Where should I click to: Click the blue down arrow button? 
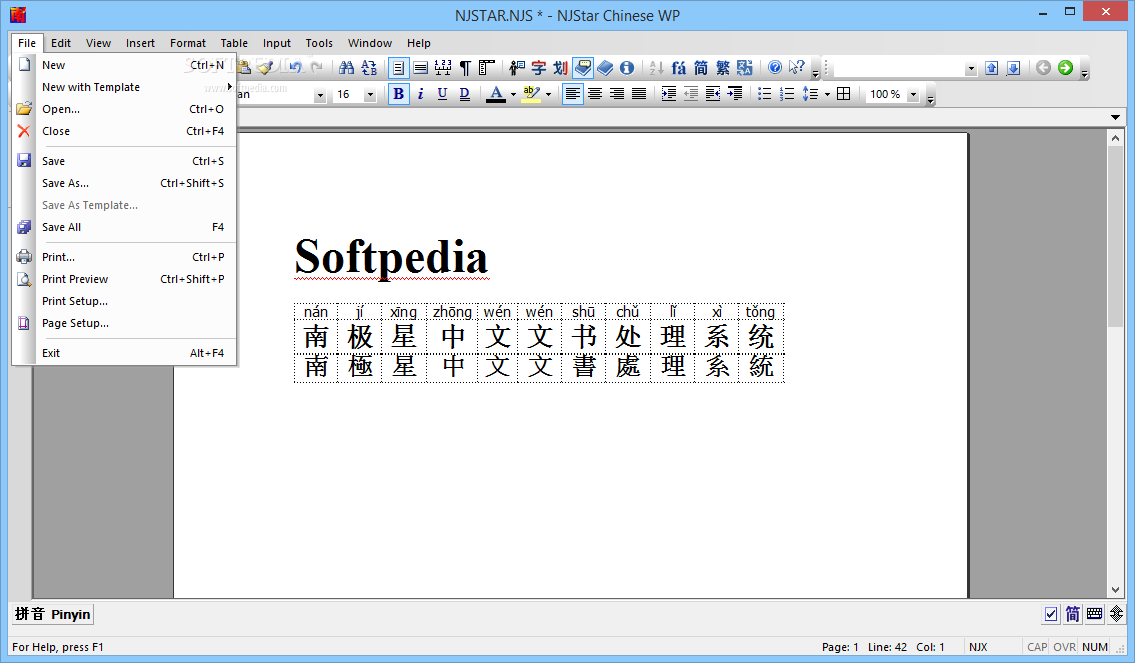1013,68
